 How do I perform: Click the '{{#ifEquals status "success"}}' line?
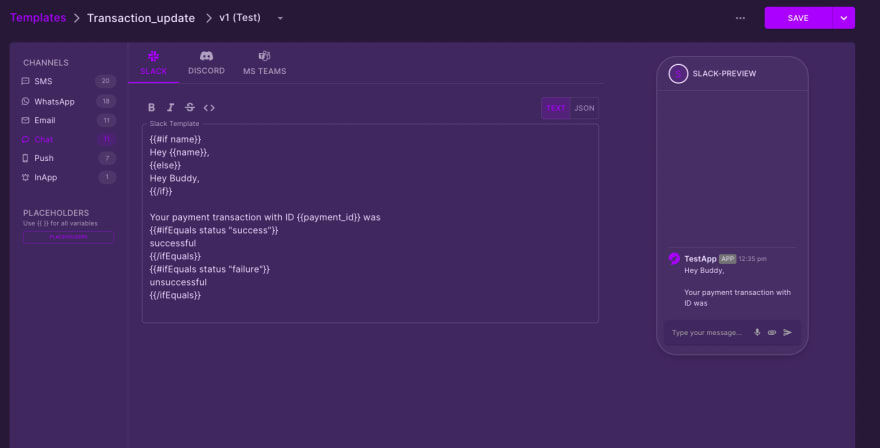(214, 230)
